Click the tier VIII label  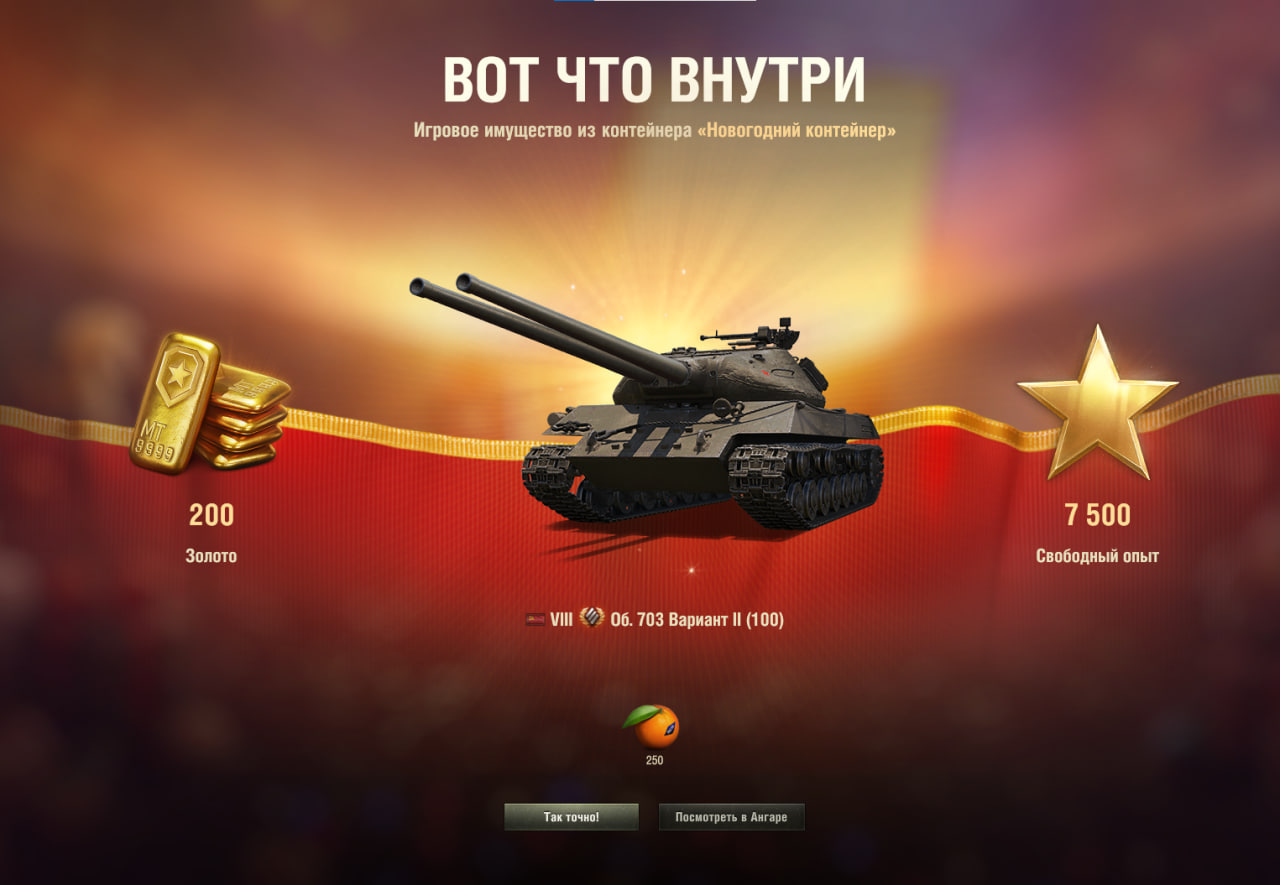(x=561, y=620)
